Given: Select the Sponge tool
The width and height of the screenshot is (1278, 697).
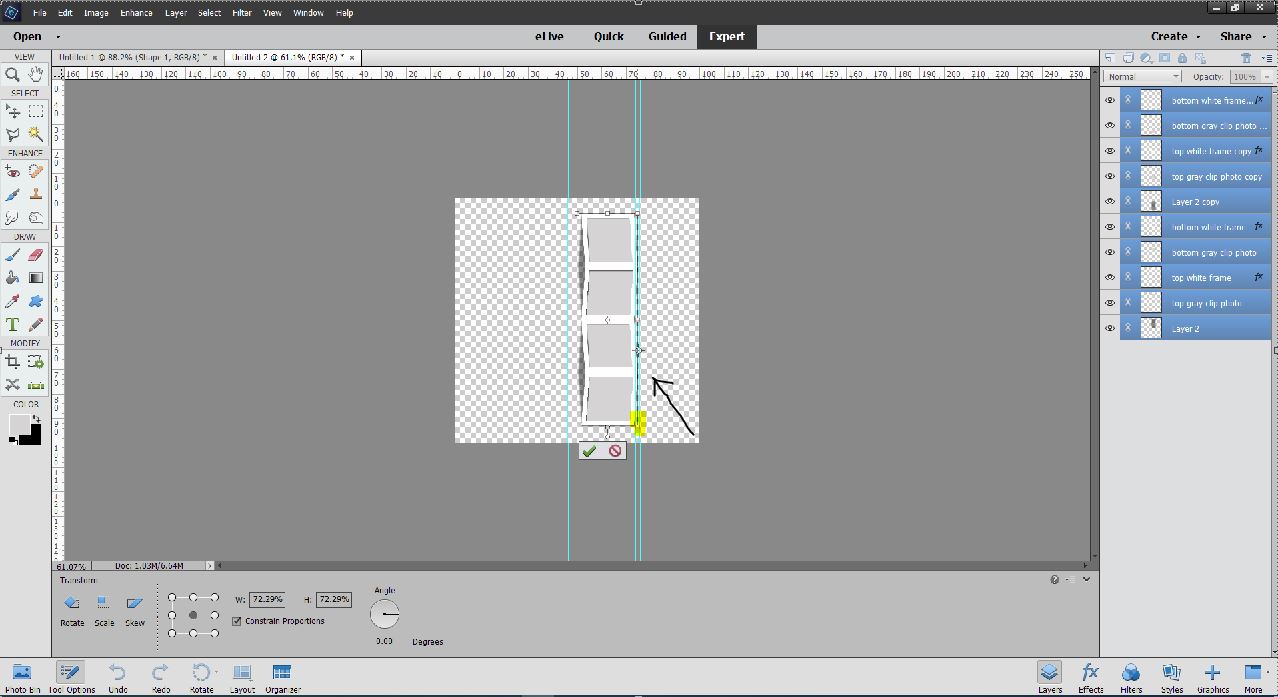Looking at the screenshot, I should (x=36, y=217).
